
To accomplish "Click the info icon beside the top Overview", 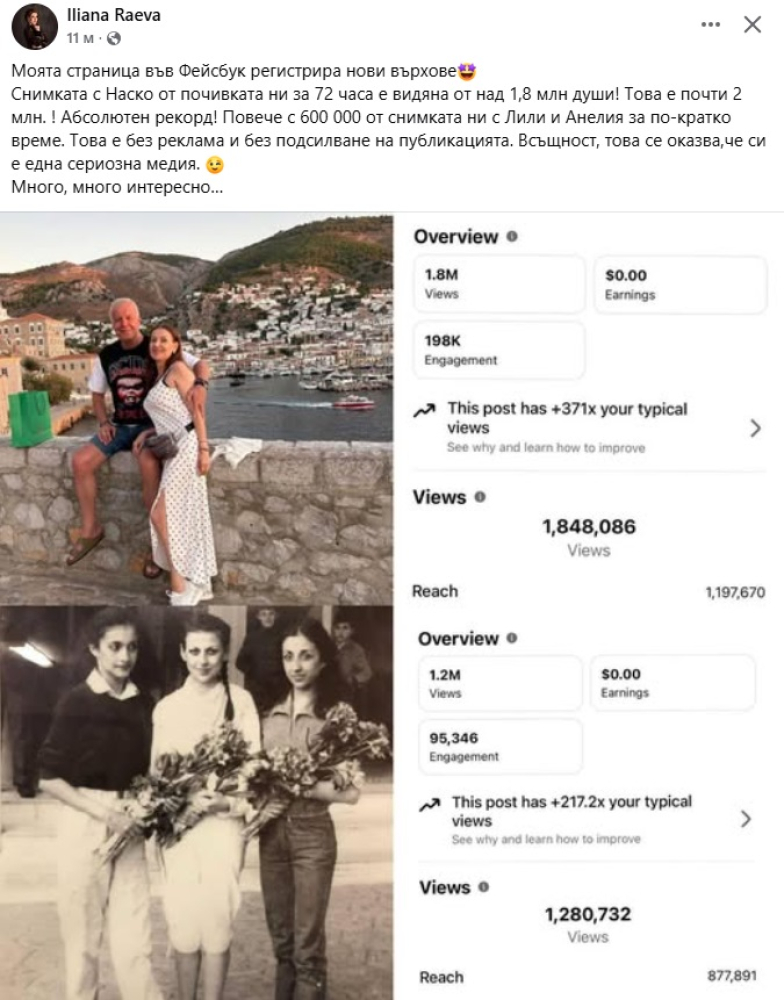I will pos(512,237).
